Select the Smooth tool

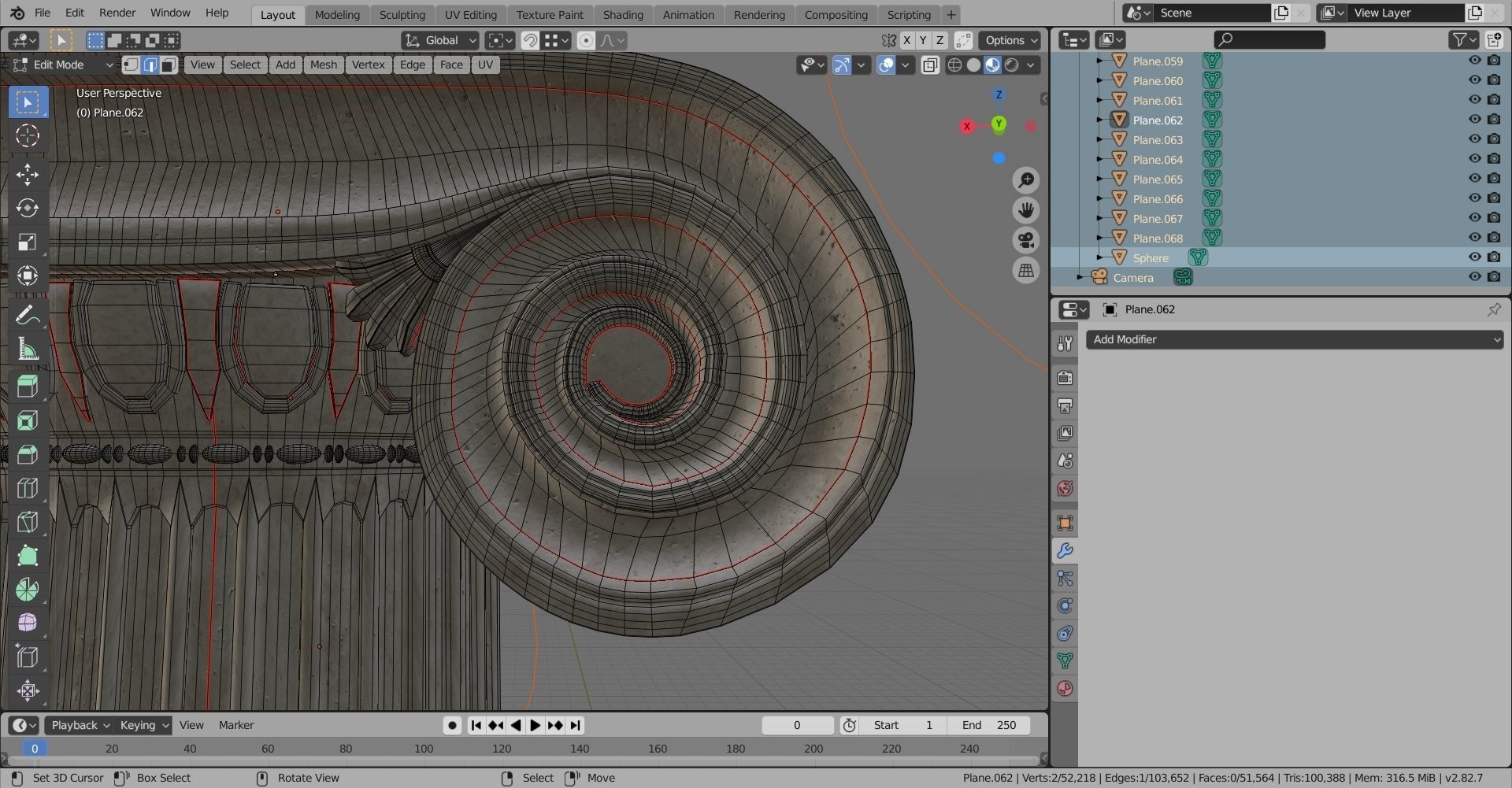pos(28,623)
